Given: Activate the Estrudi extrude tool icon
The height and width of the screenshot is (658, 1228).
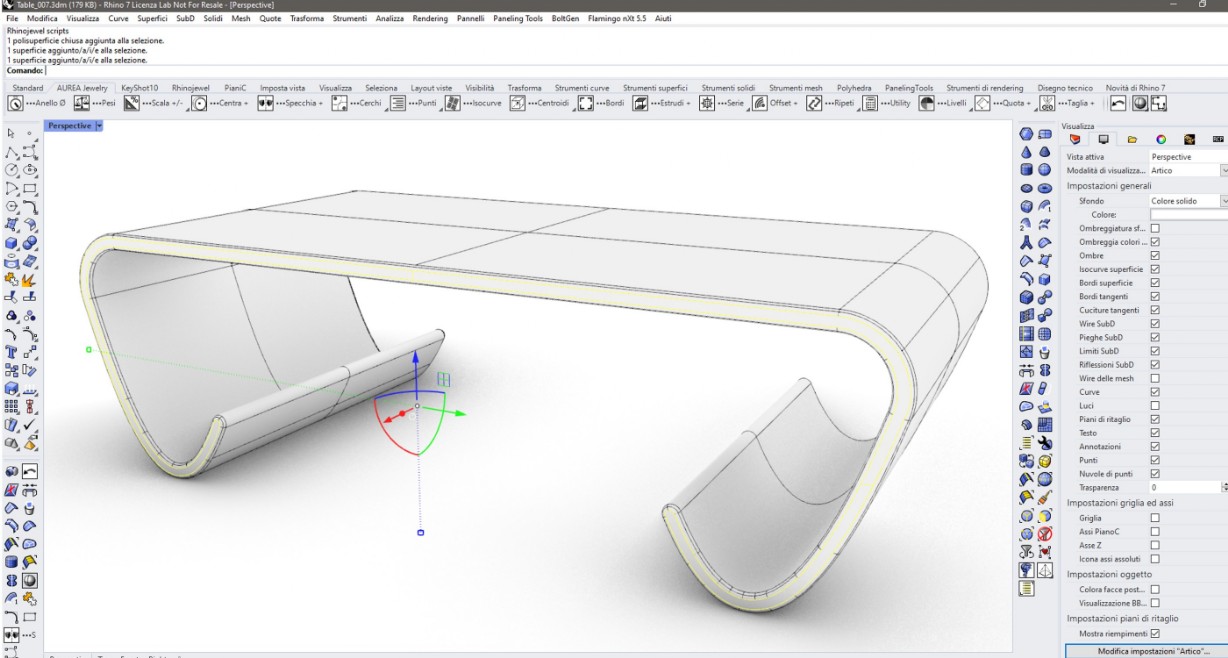Looking at the screenshot, I should pos(641,103).
